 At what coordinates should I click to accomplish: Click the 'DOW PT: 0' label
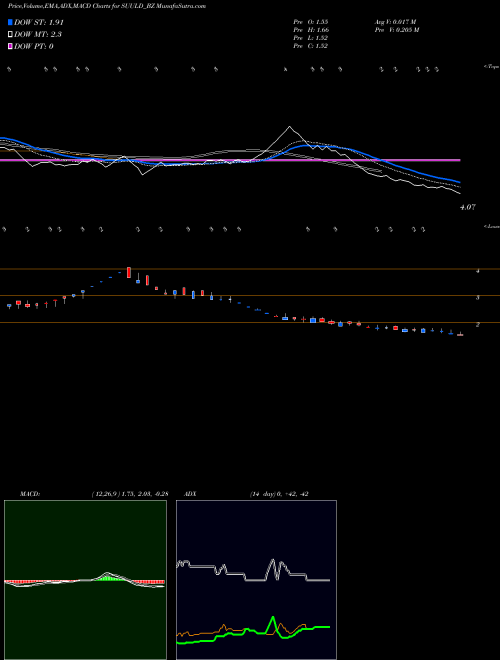pos(34,46)
